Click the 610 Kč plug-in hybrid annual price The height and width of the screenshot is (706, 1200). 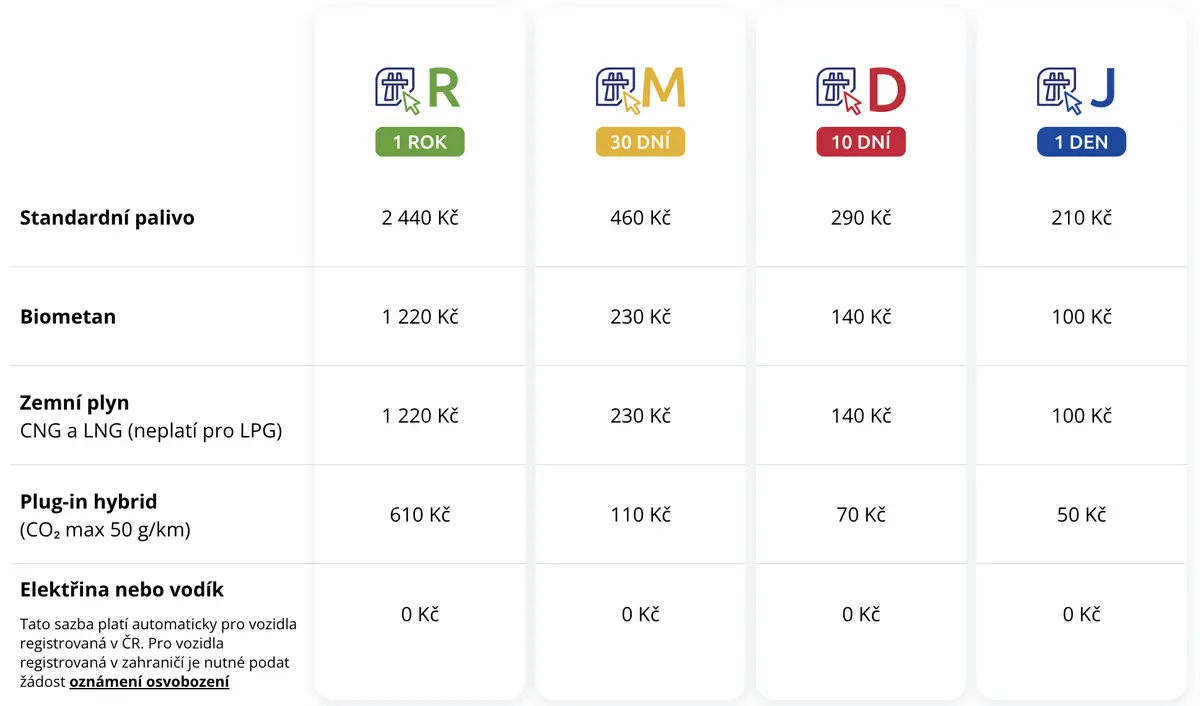[420, 514]
